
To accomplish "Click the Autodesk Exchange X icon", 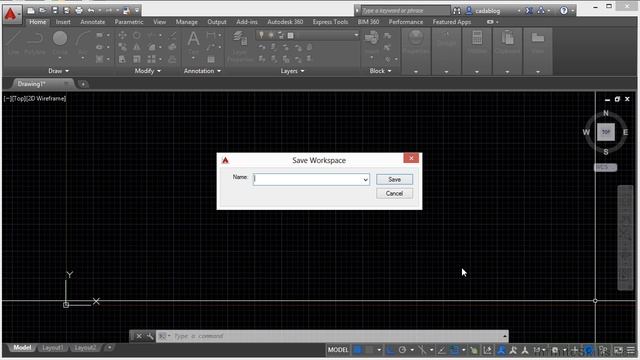I will tap(529, 11).
